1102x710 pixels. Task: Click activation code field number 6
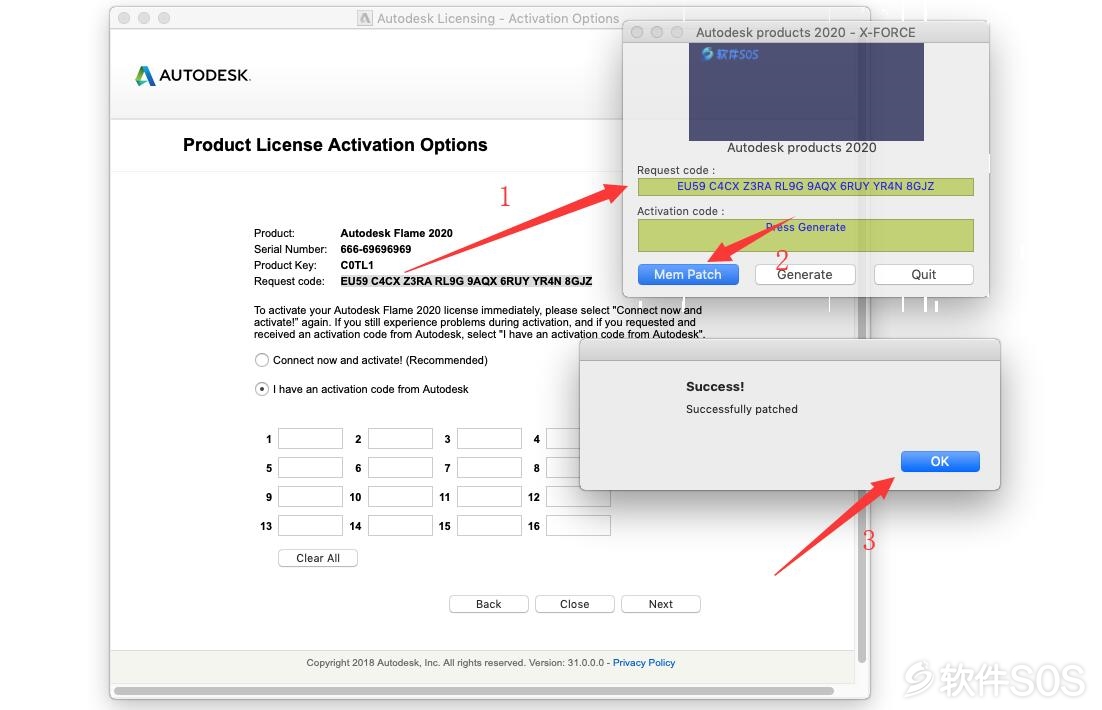click(400, 467)
